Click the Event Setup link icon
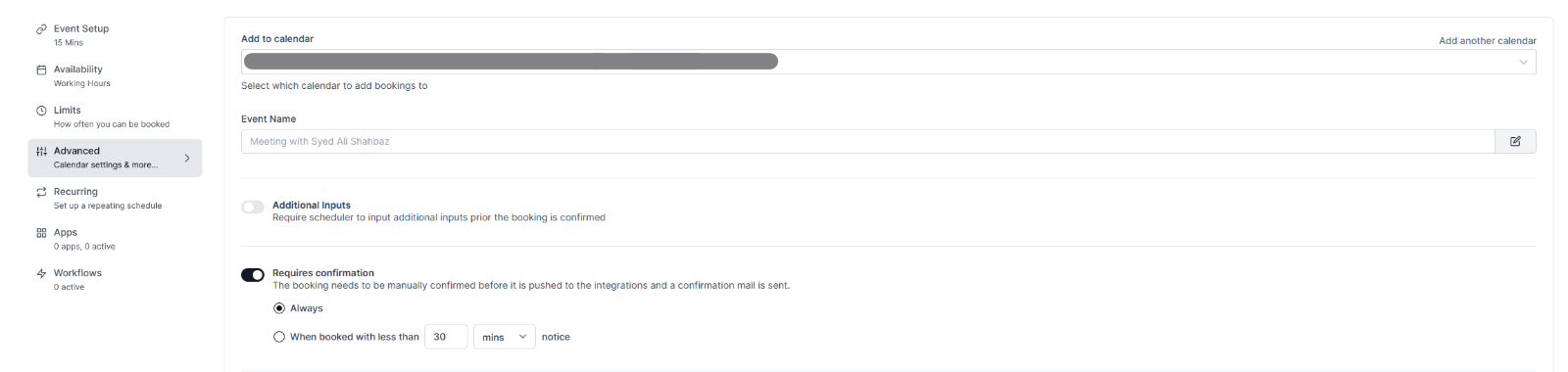 coord(41,29)
